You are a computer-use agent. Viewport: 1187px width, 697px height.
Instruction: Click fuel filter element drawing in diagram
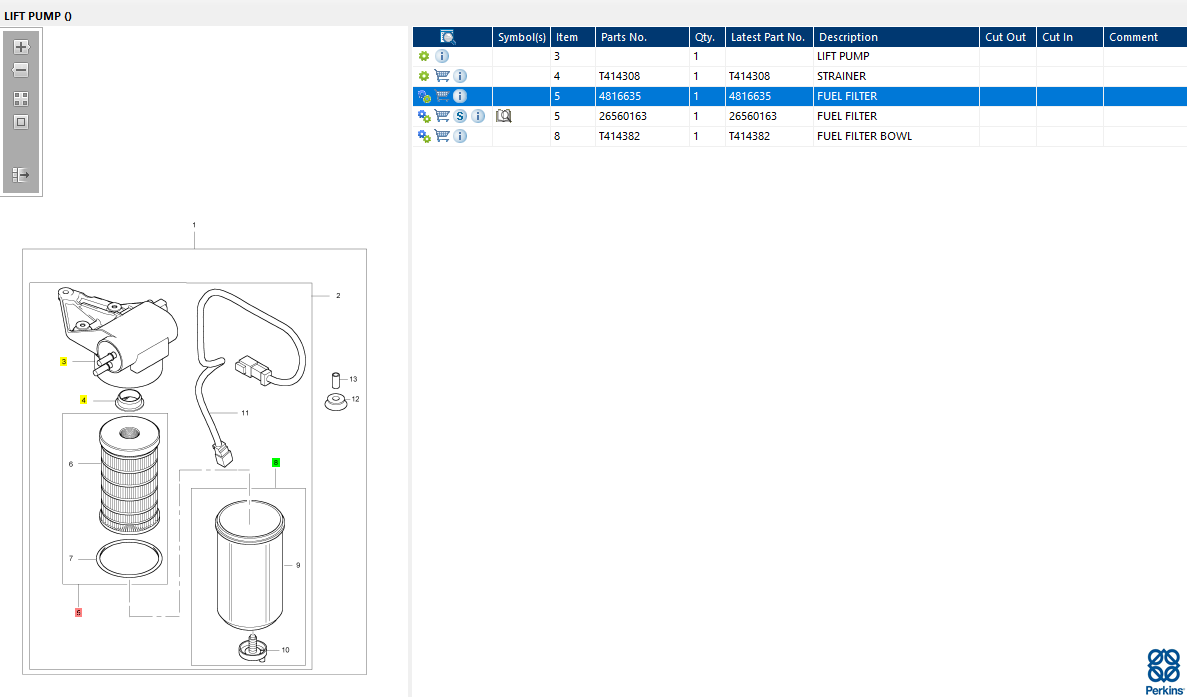click(x=129, y=477)
